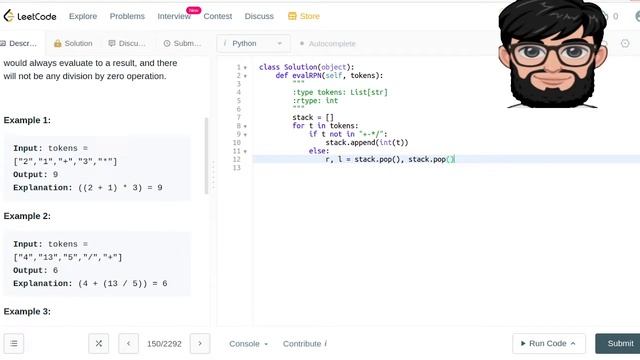This screenshot has height=360, width=640.
Task: Collapse the class Solution fold arrow on line 1
Action: (245, 67)
